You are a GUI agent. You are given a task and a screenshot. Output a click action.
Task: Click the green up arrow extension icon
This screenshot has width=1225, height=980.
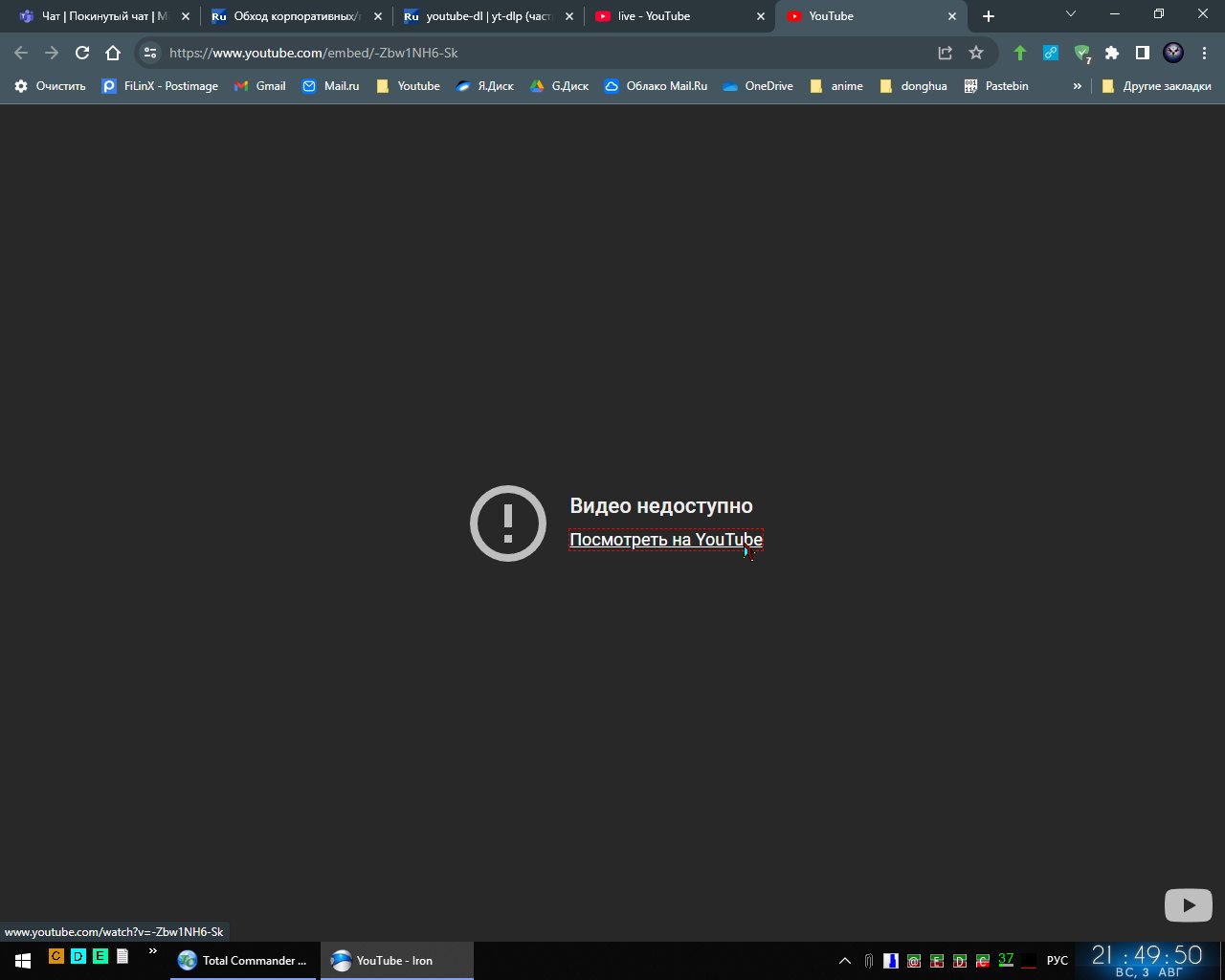click(x=1020, y=53)
